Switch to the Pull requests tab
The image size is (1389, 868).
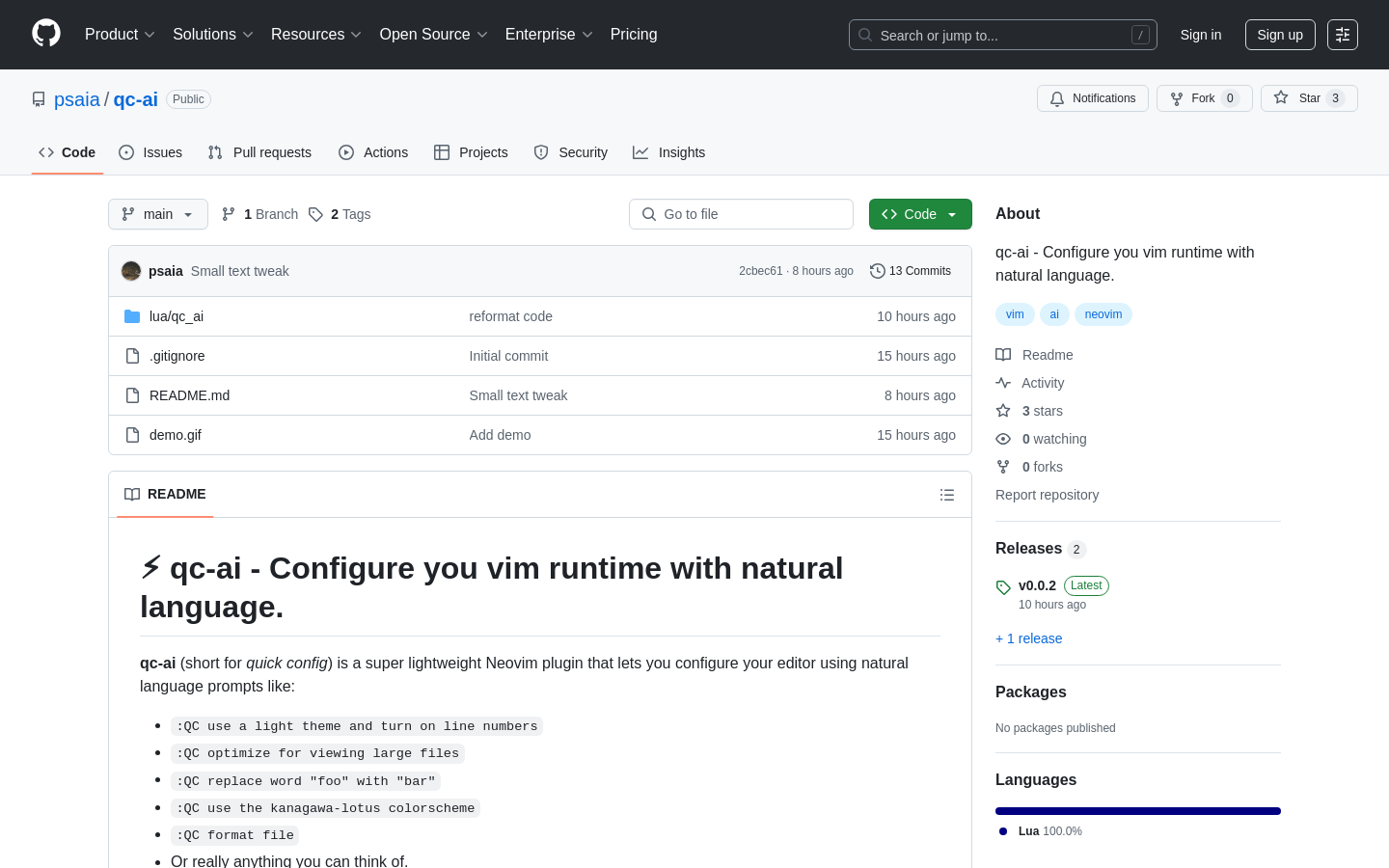[259, 152]
